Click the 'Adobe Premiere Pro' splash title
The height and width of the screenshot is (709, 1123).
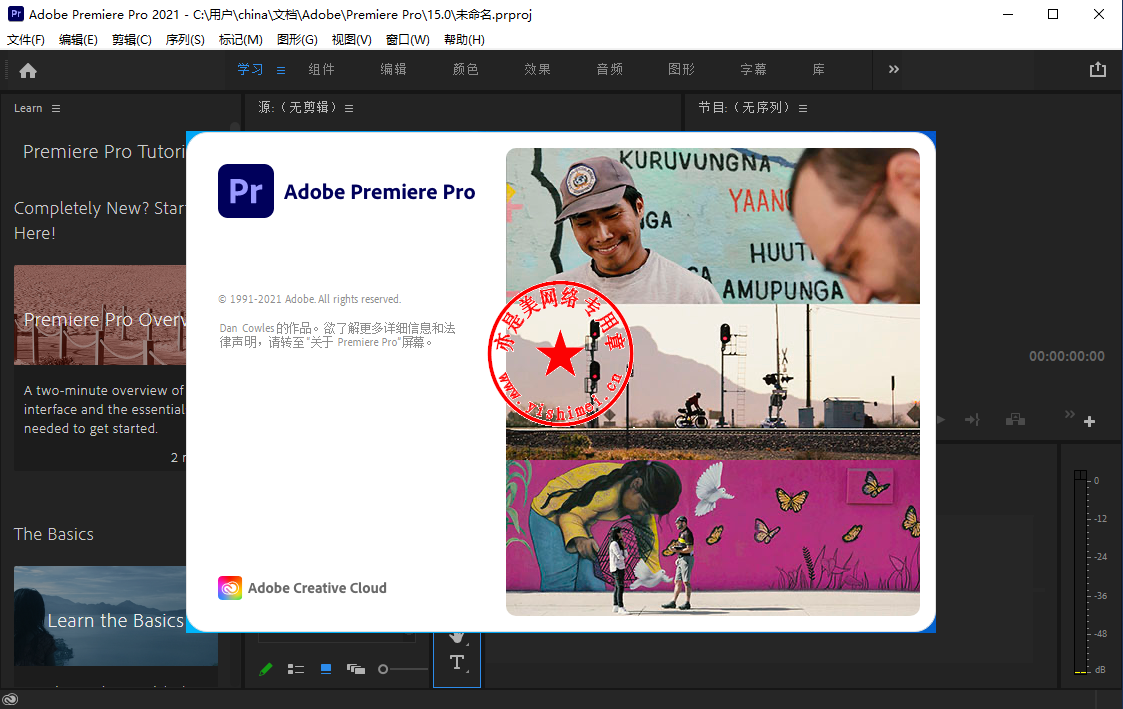[x=380, y=192]
